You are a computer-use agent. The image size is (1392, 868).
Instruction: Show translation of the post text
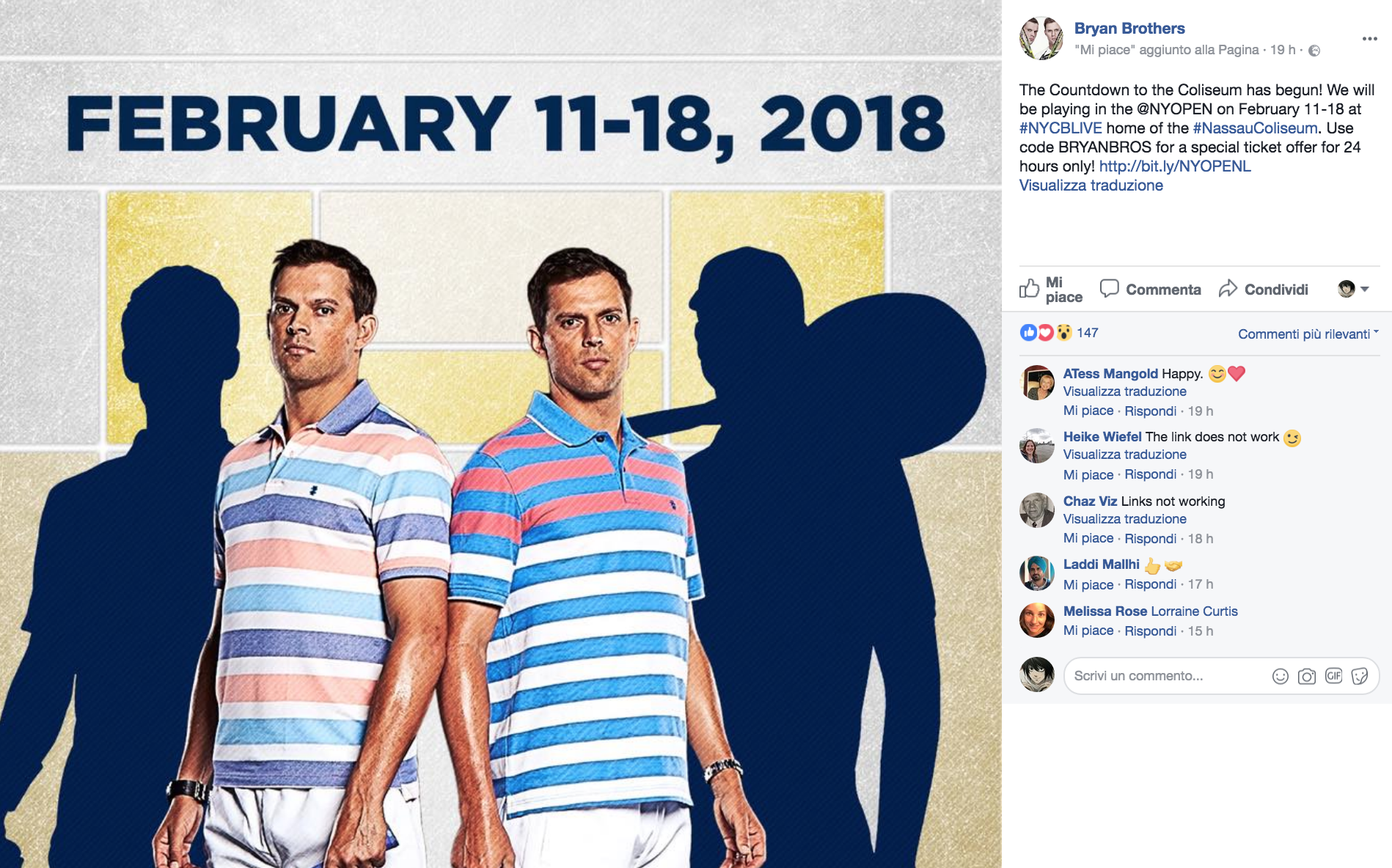(1091, 185)
